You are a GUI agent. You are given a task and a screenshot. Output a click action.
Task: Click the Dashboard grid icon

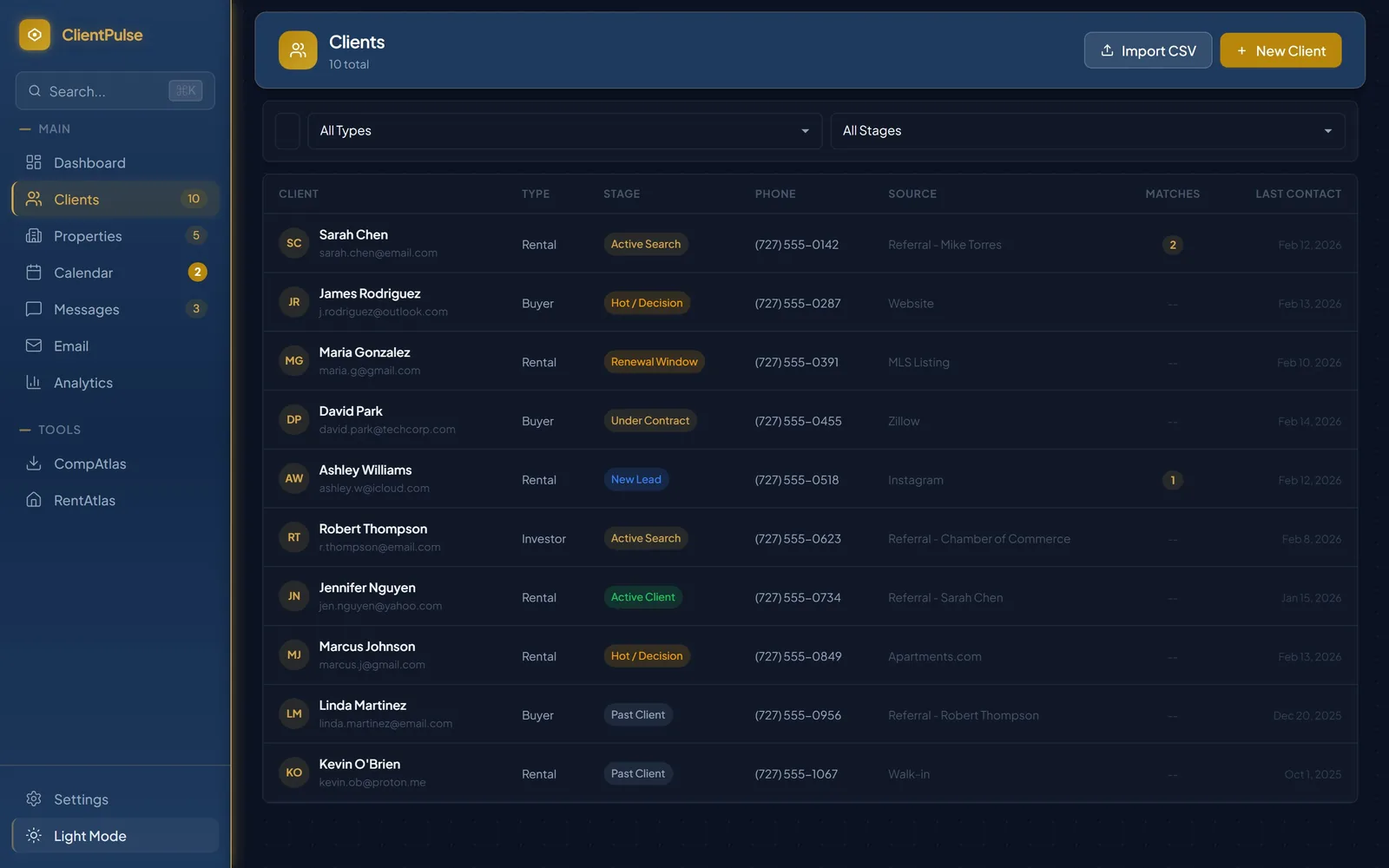click(34, 162)
